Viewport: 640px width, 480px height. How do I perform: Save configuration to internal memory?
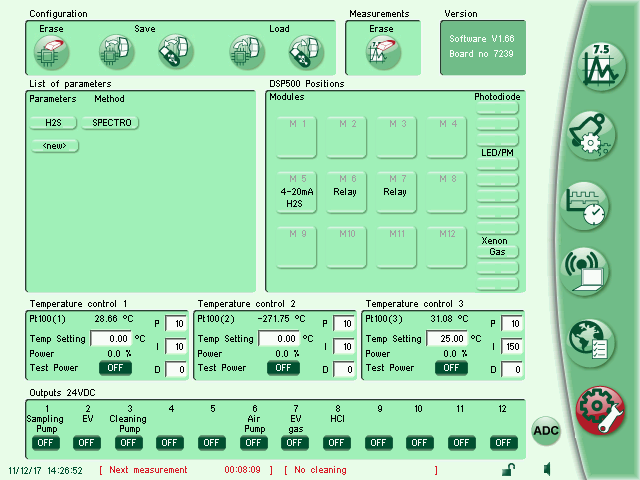point(116,51)
